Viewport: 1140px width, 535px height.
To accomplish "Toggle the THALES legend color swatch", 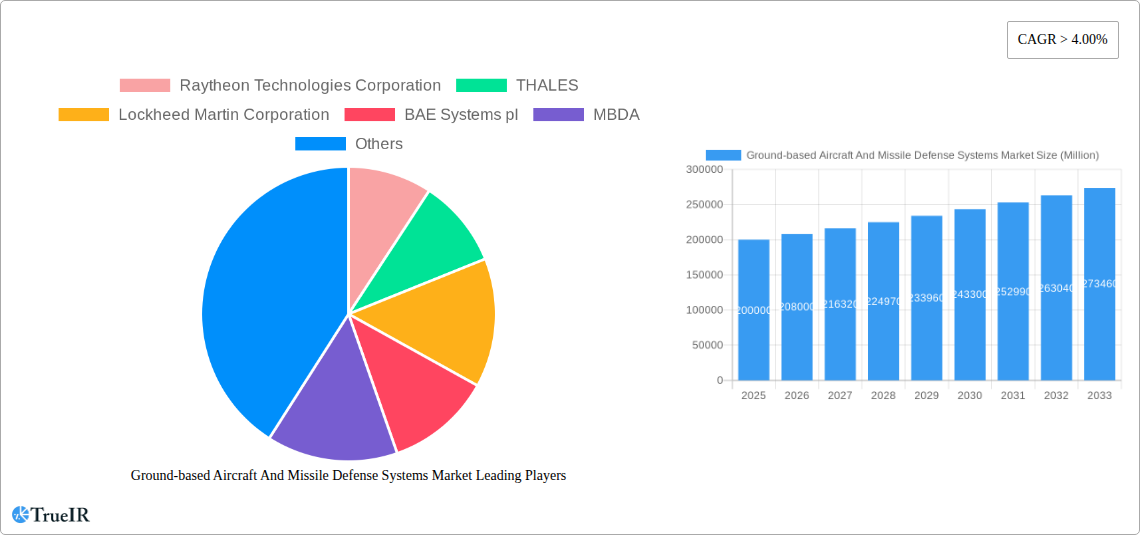I will point(481,85).
